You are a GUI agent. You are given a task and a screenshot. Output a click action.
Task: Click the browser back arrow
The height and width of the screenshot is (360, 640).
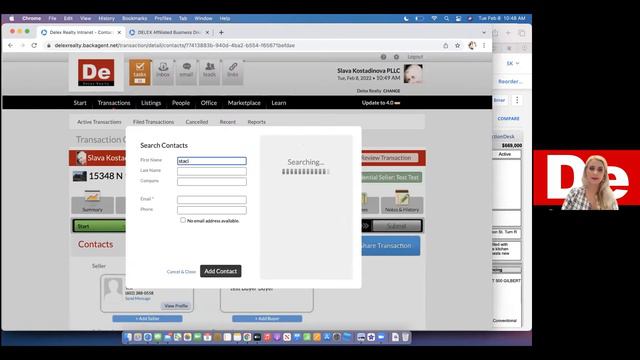tap(11, 45)
